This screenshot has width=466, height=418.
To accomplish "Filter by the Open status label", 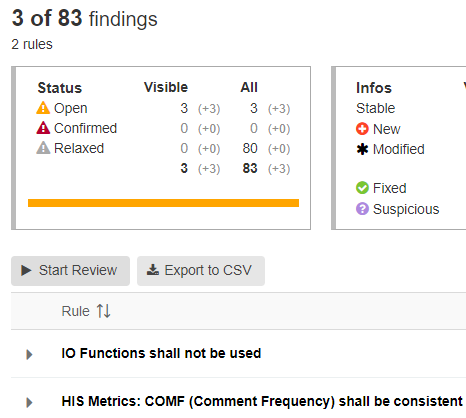I will pos(71,108).
